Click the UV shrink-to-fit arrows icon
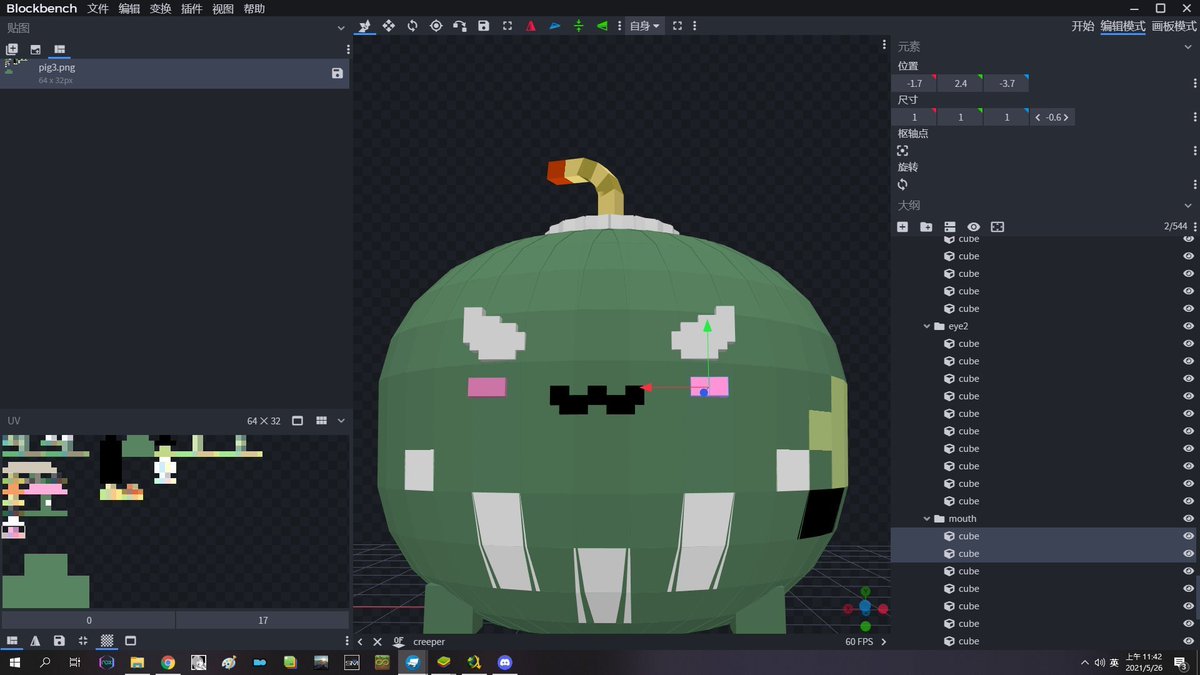 tap(83, 641)
